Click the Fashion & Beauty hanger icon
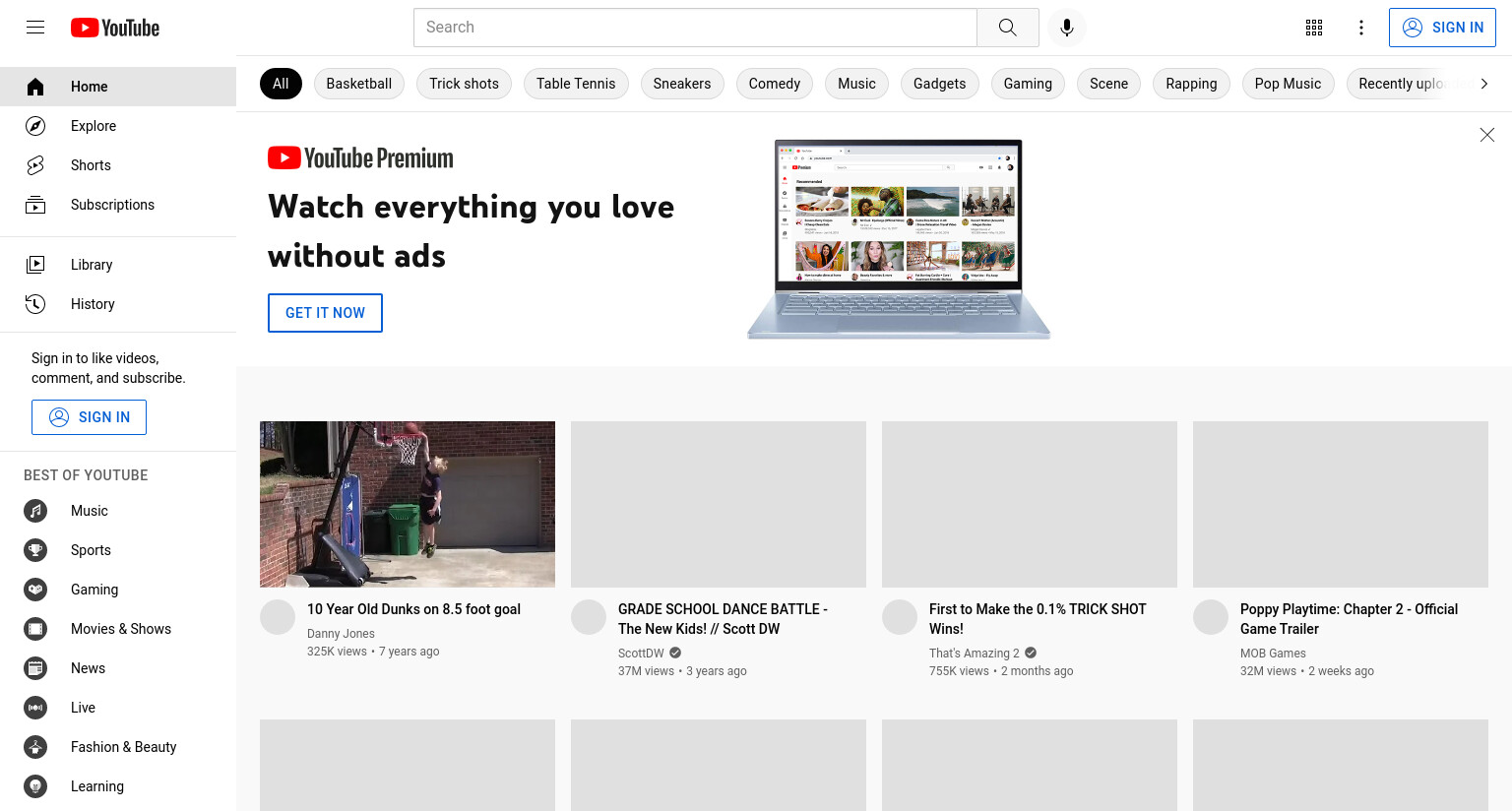1512x811 pixels. click(35, 747)
